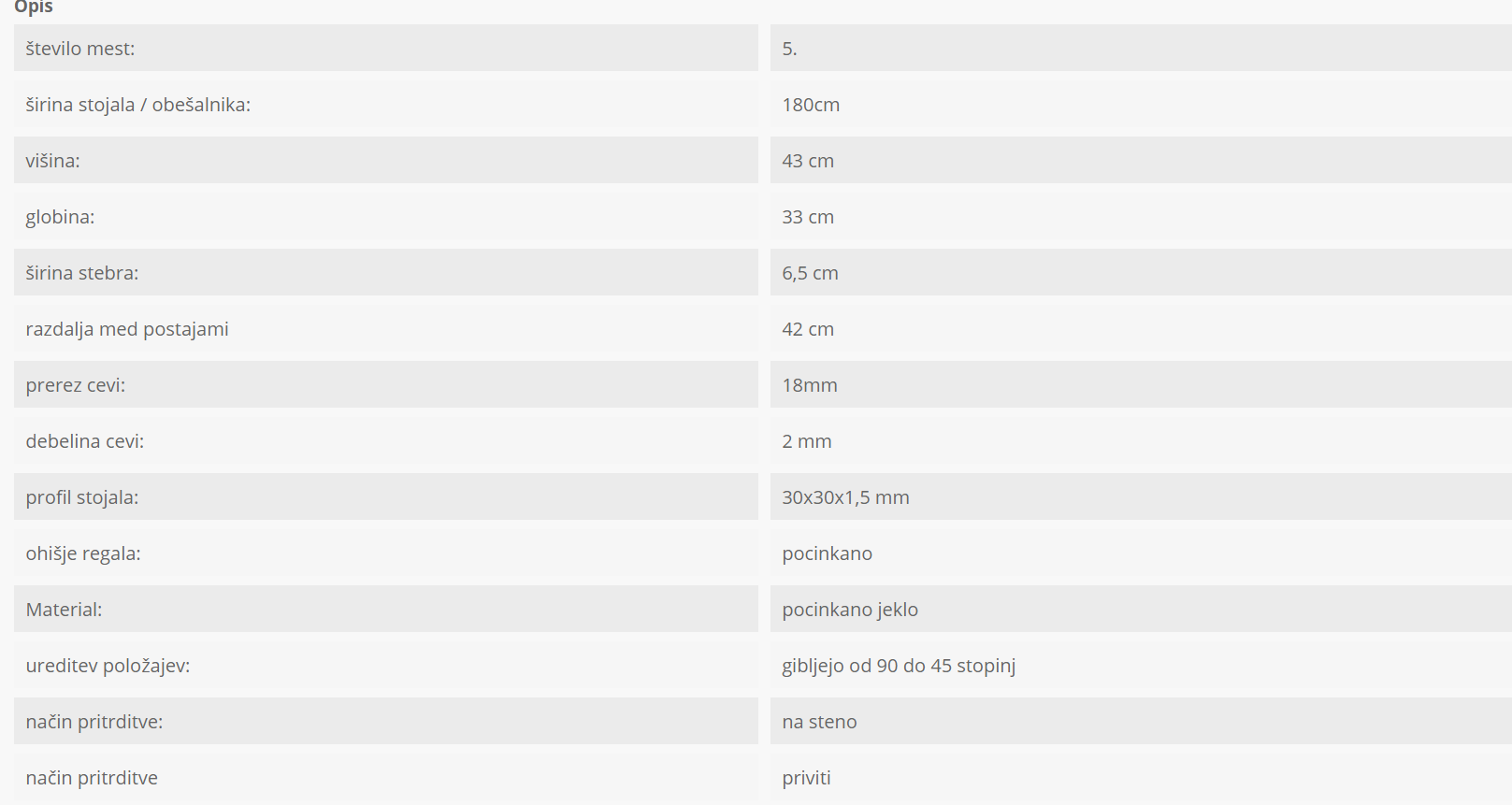
Task: Select the "18mm" value cell
Action: click(x=810, y=385)
